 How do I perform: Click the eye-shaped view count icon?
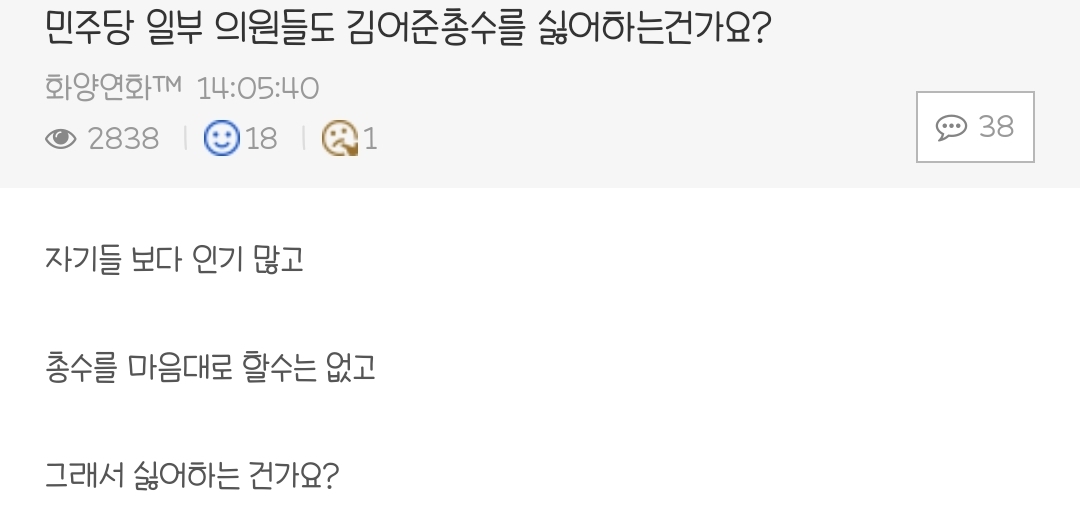[61, 139]
